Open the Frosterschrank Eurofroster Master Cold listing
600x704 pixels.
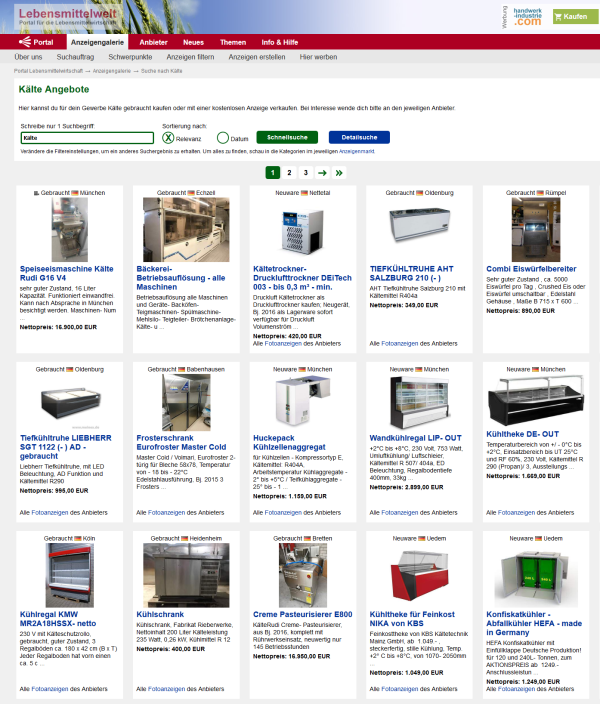point(181,442)
